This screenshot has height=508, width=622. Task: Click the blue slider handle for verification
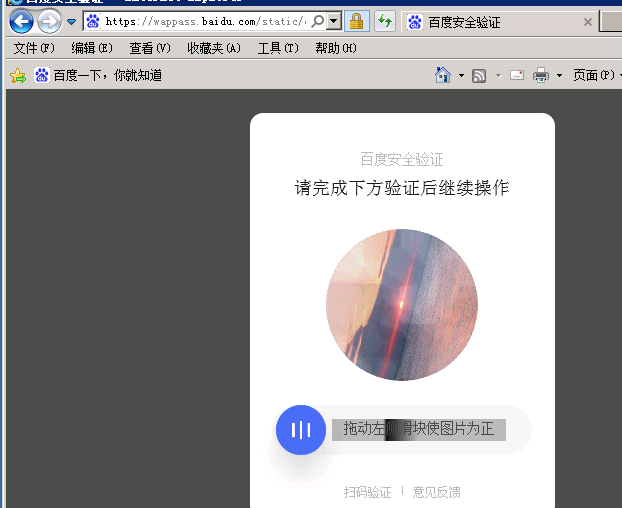pyautogui.click(x=301, y=430)
